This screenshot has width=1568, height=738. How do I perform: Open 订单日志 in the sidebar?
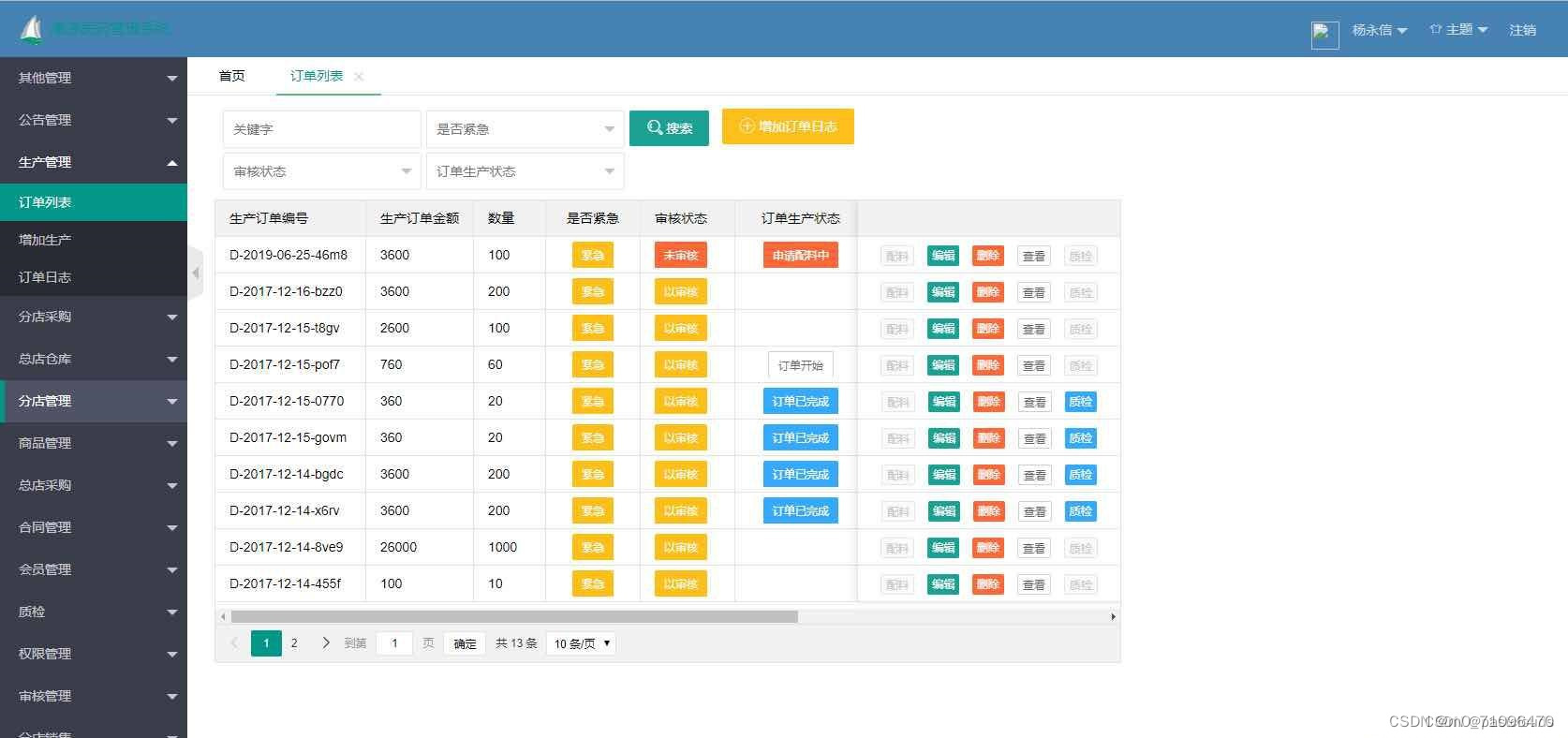click(94, 277)
